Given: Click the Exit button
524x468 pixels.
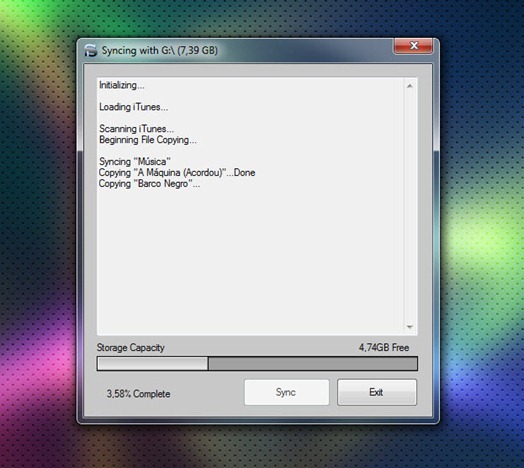Looking at the screenshot, I should click(377, 392).
